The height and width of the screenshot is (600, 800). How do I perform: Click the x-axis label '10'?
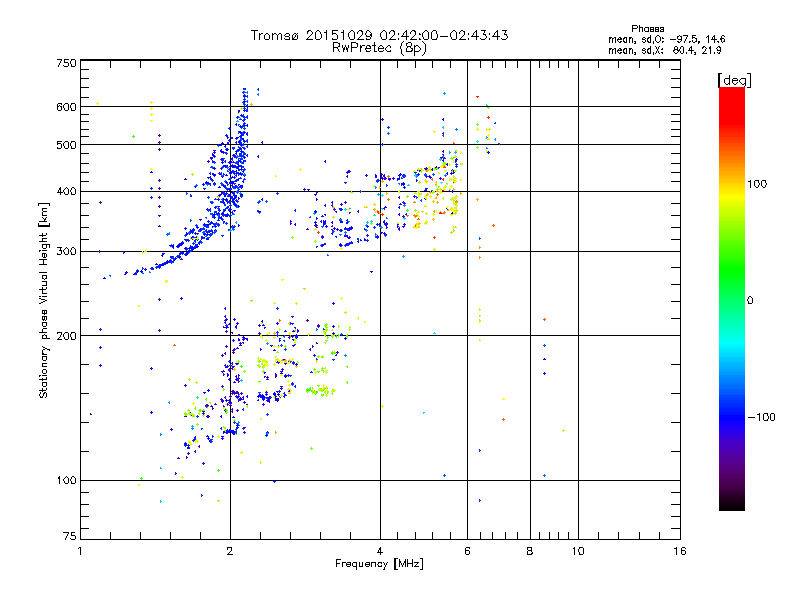pos(578,551)
